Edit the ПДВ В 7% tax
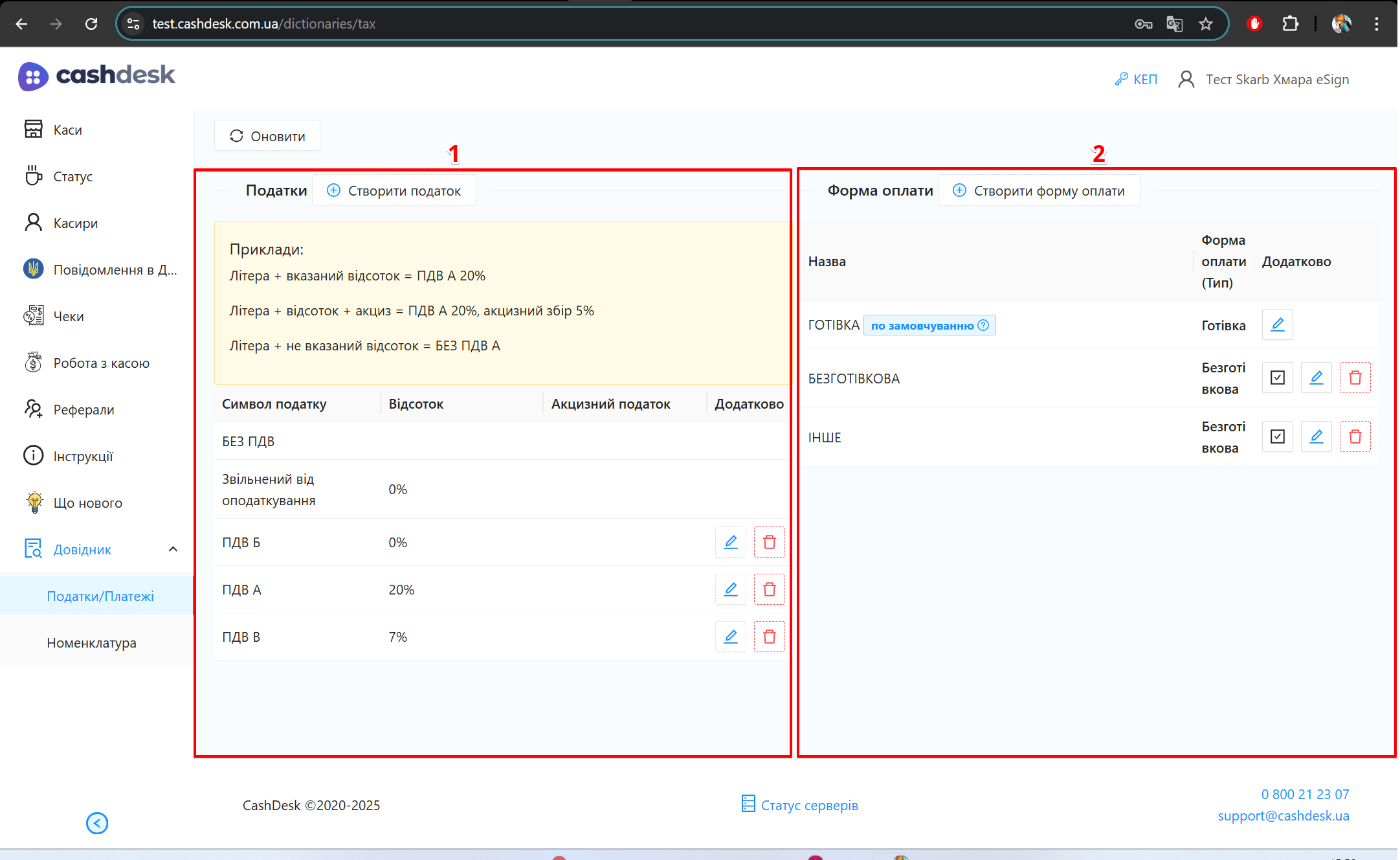This screenshot has height=860, width=1400. tap(730, 637)
